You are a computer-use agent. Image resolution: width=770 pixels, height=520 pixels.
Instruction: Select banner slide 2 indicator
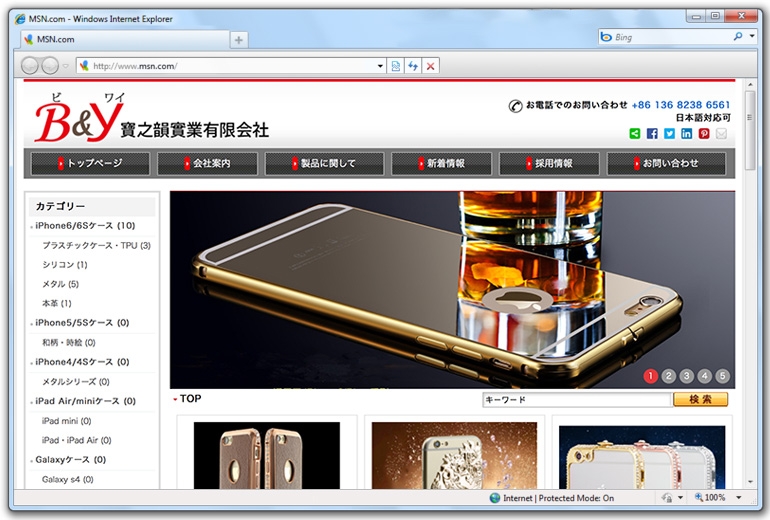668,376
